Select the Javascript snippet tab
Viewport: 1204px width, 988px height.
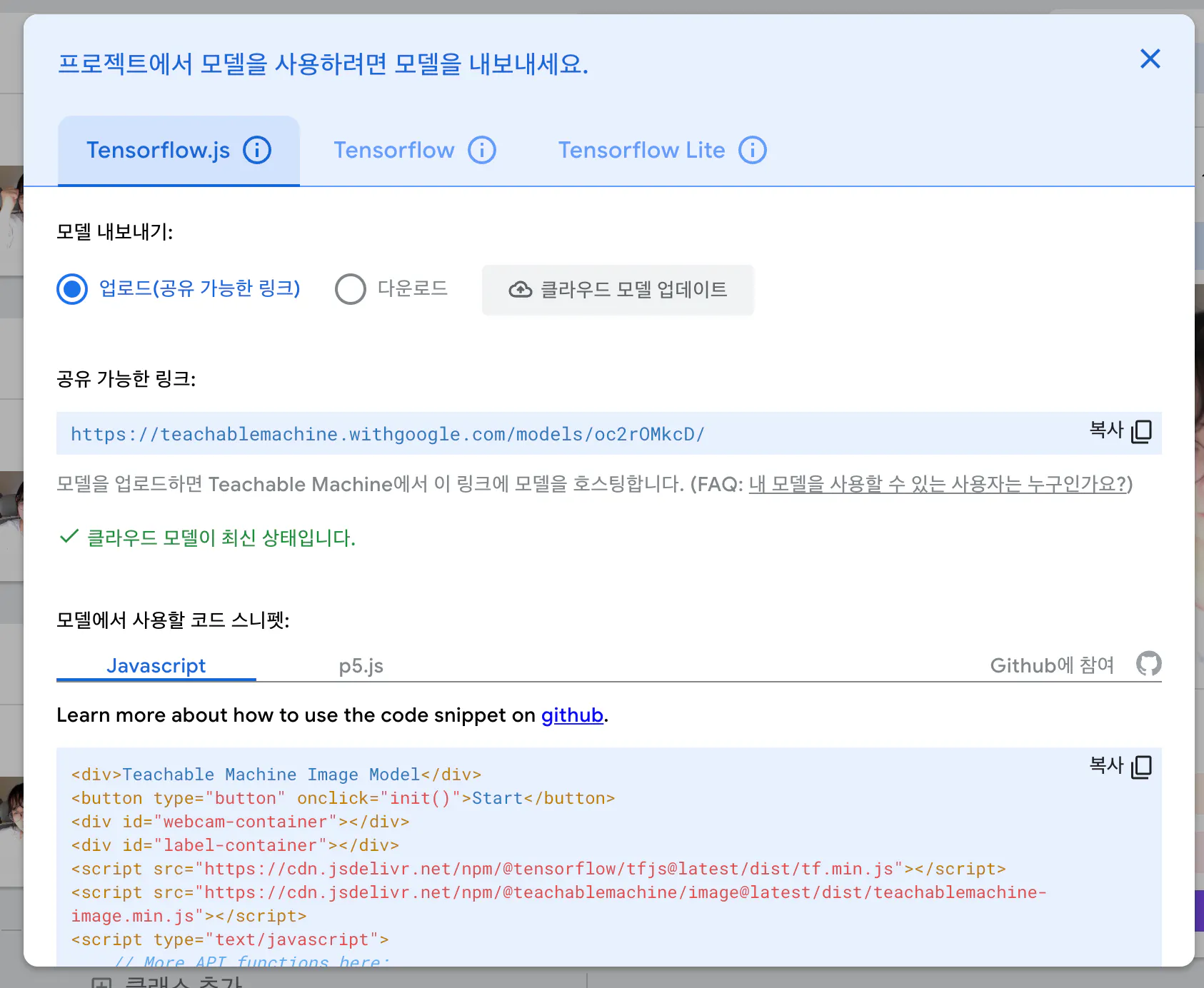tap(156, 665)
